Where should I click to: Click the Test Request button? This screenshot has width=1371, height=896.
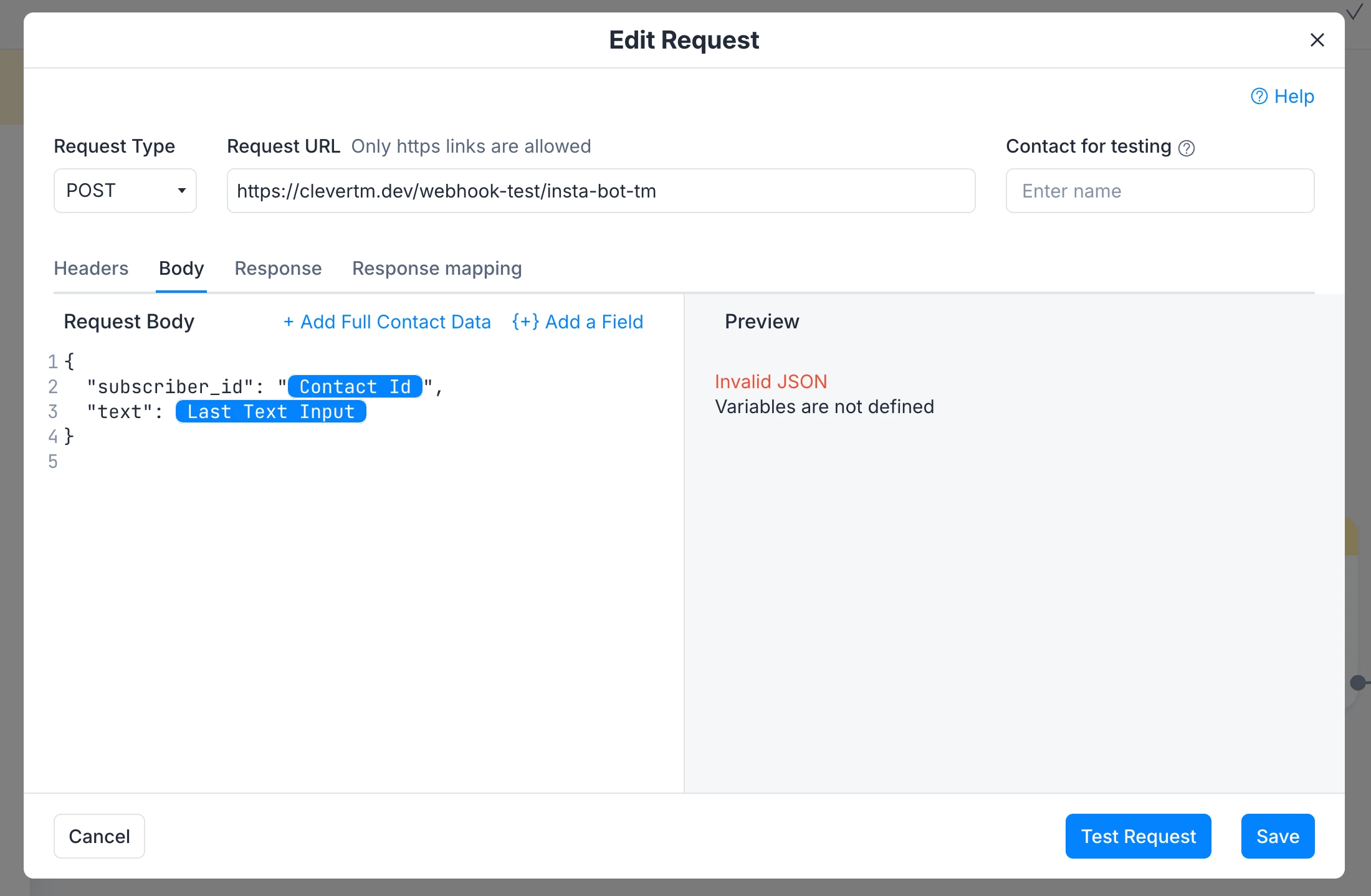point(1138,836)
